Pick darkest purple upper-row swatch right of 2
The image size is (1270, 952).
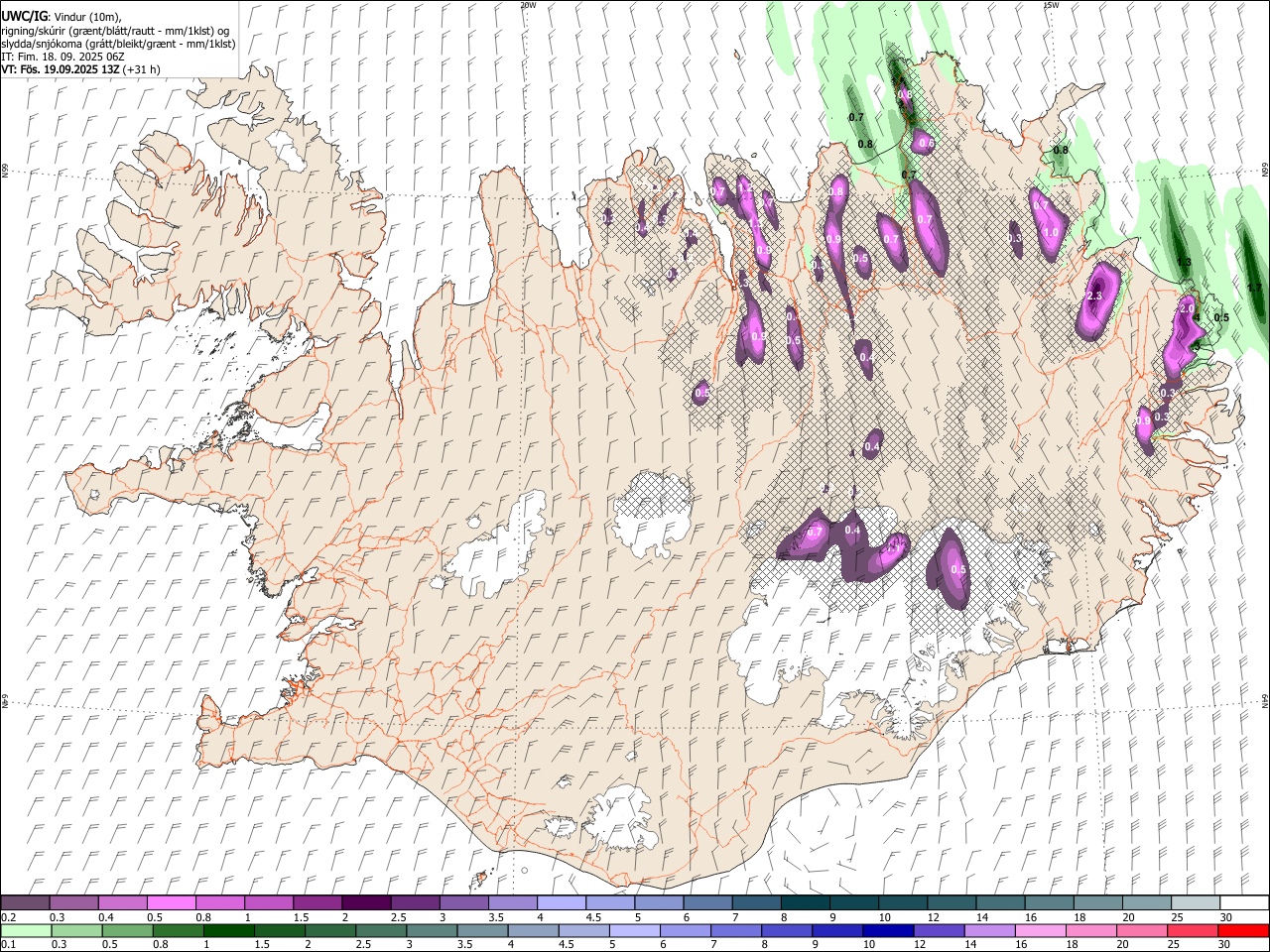pos(366,902)
